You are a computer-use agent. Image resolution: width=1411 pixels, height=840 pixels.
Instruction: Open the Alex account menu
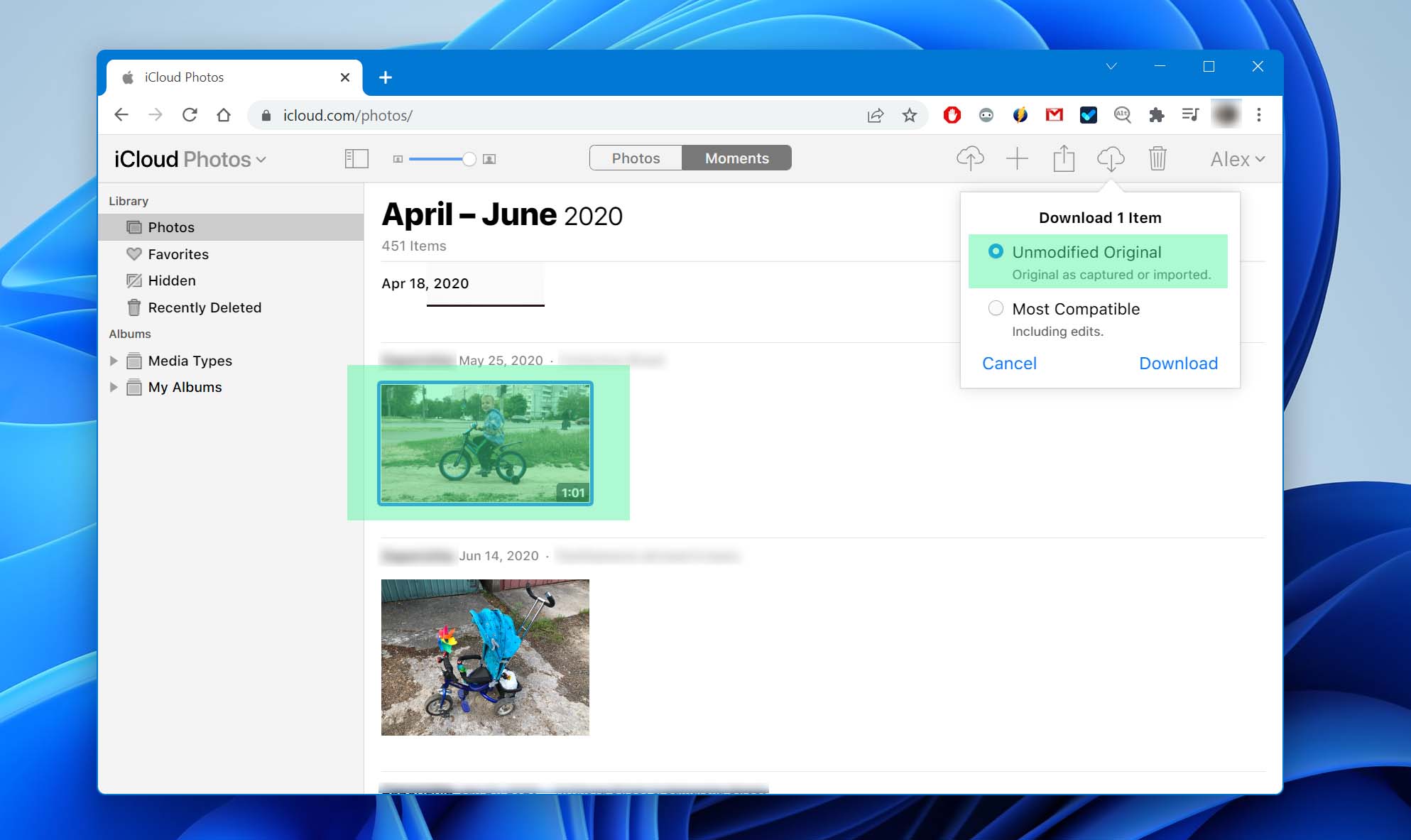[1237, 159]
